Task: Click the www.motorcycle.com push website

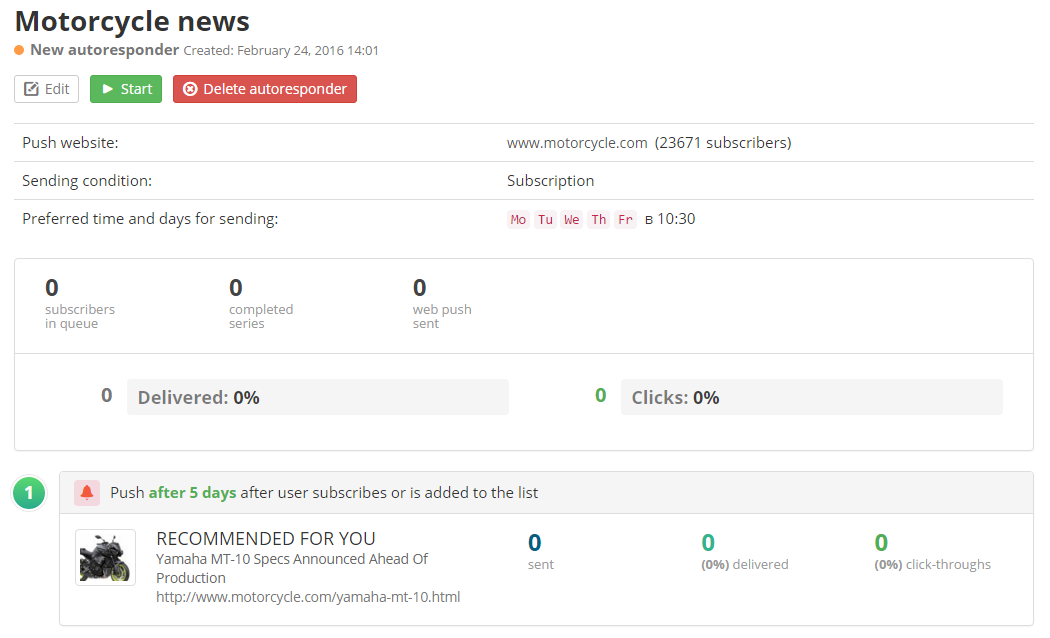Action: tap(577, 143)
